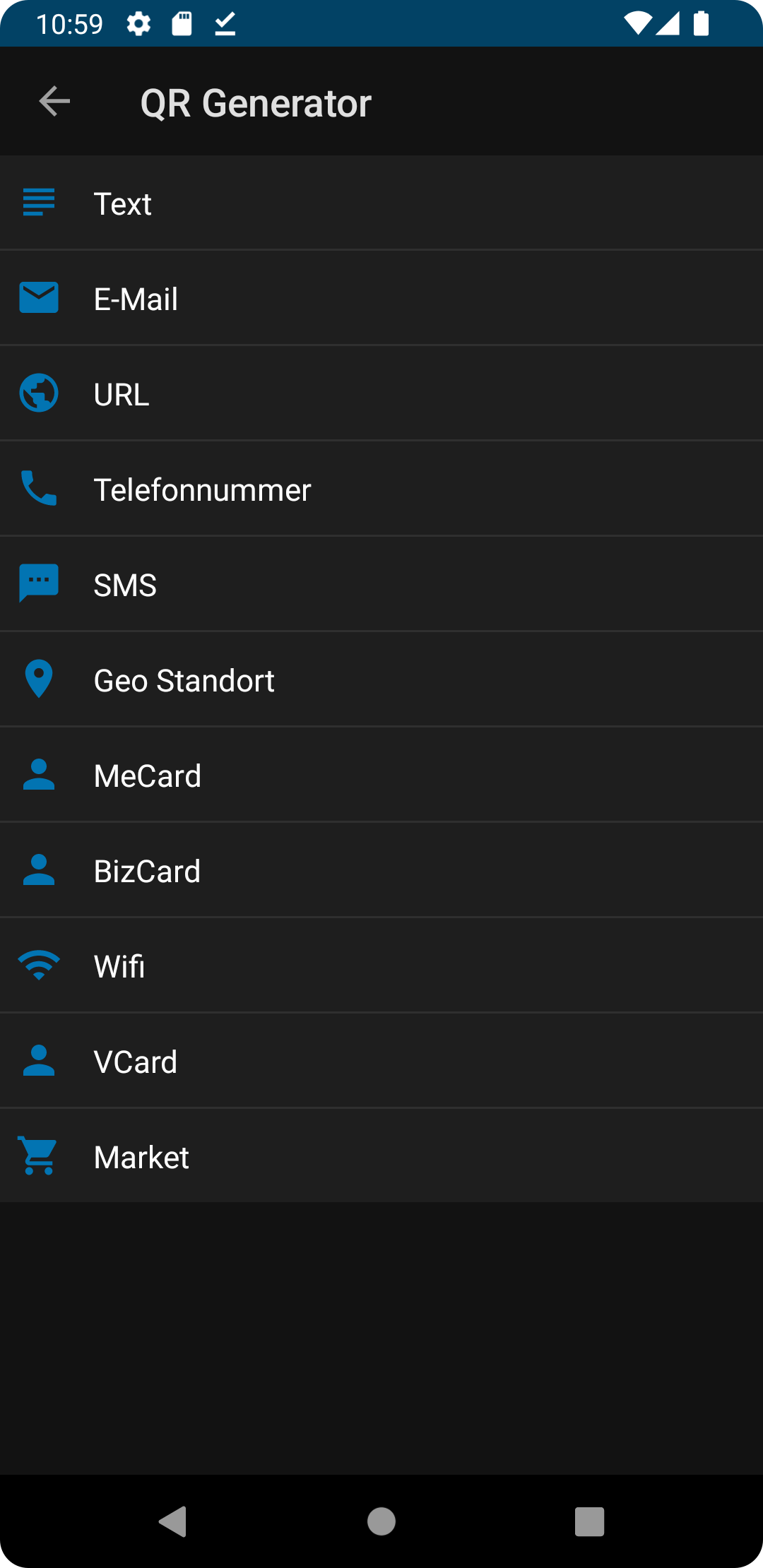Pick the Geo Standort entry
Viewport: 763px width, 1568px height.
[x=381, y=680]
